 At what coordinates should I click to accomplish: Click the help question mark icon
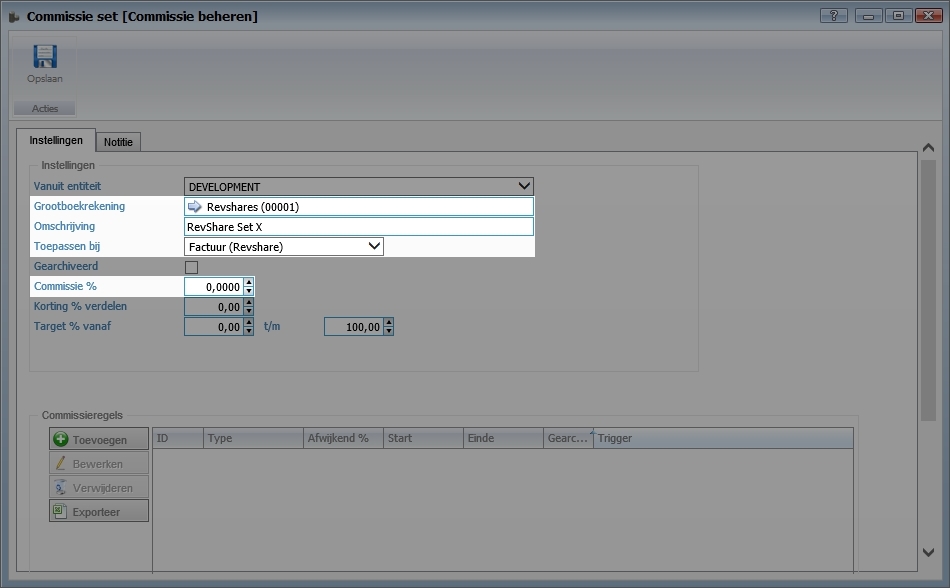click(833, 16)
